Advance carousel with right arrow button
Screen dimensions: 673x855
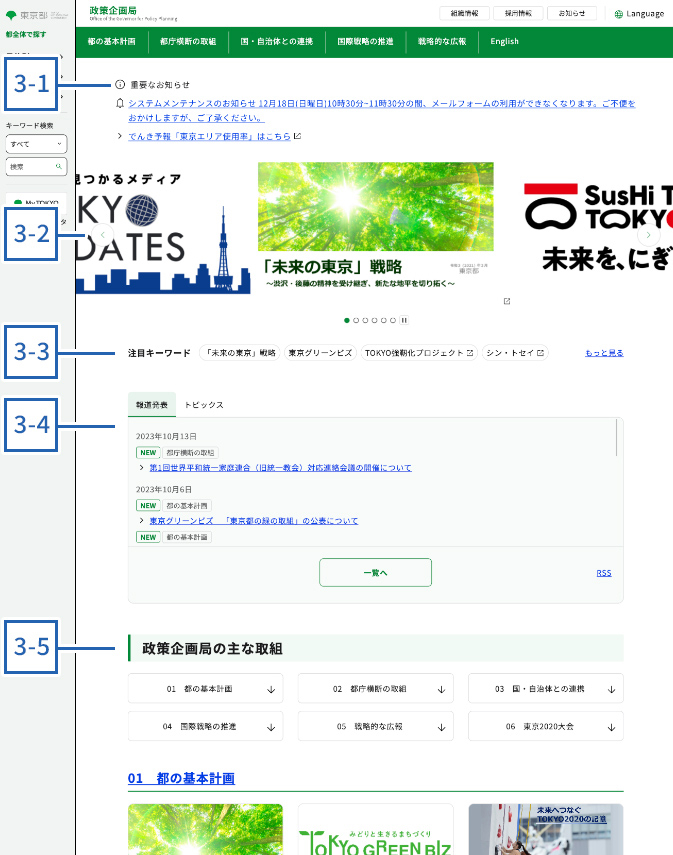[x=648, y=234]
